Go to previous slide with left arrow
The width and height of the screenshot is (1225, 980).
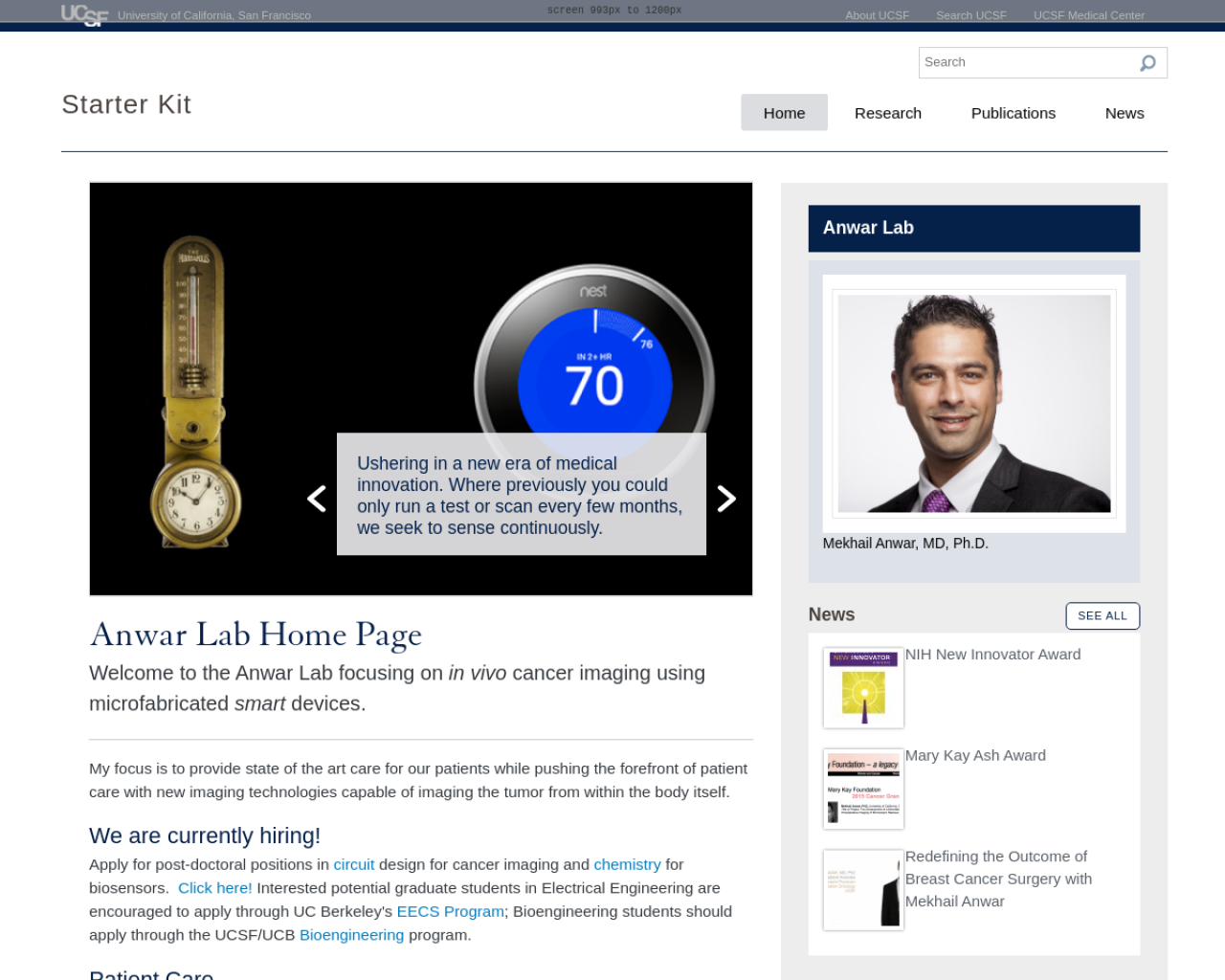pos(317,499)
